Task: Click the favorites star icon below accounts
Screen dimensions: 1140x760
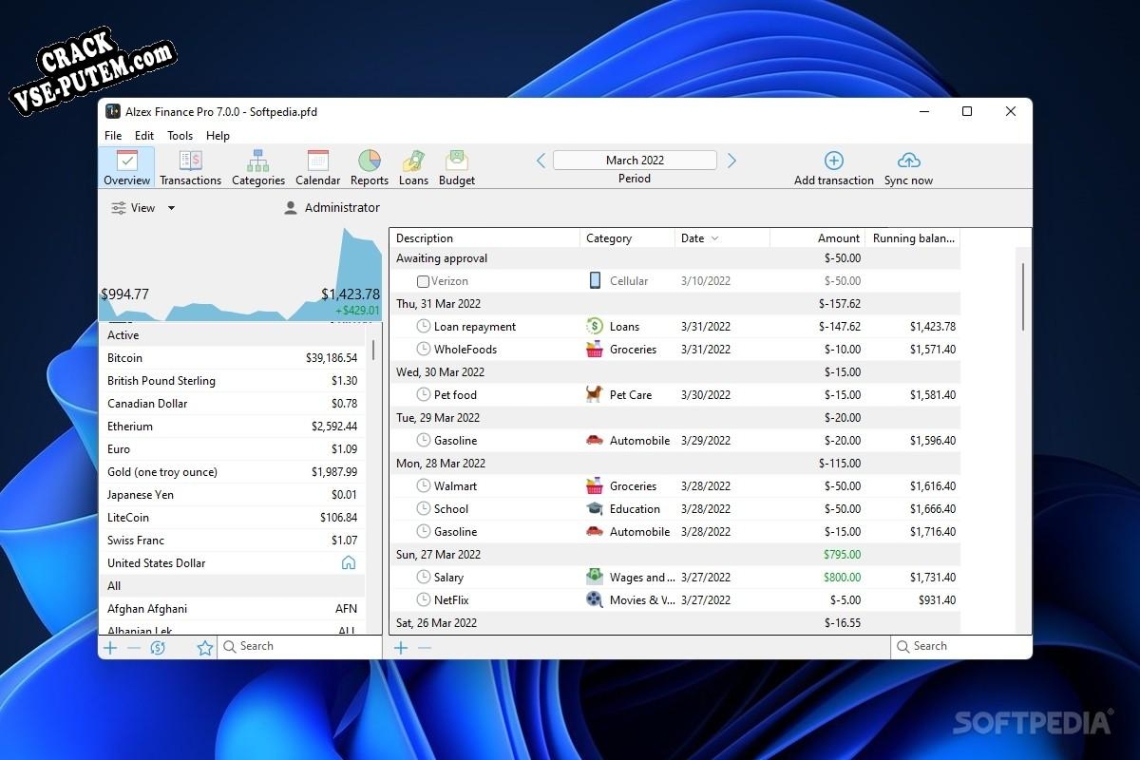Action: 205,647
